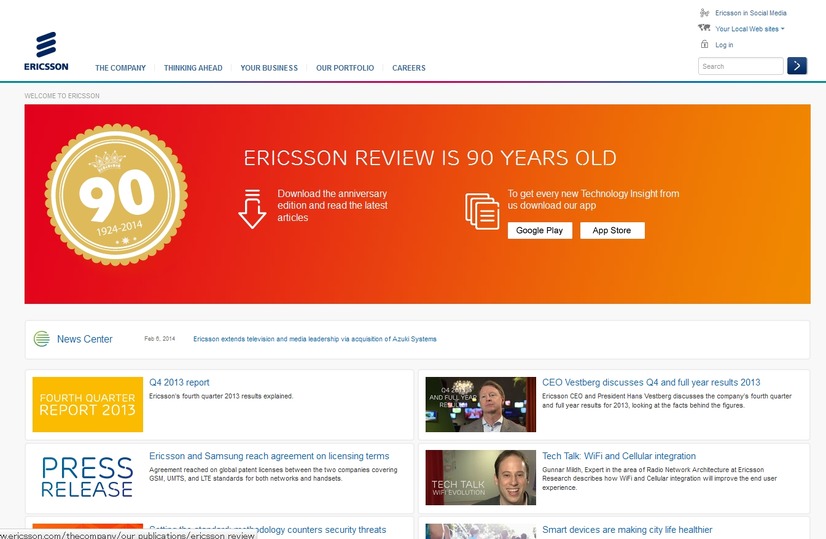Click the social media icon beside Ericsson in Social Media

(704, 13)
